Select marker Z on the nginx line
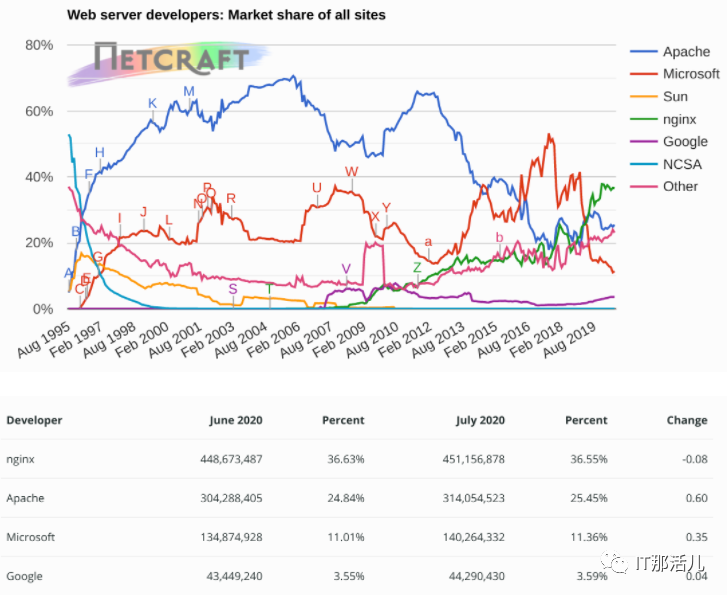Image resolution: width=728 pixels, height=595 pixels. pos(417,267)
